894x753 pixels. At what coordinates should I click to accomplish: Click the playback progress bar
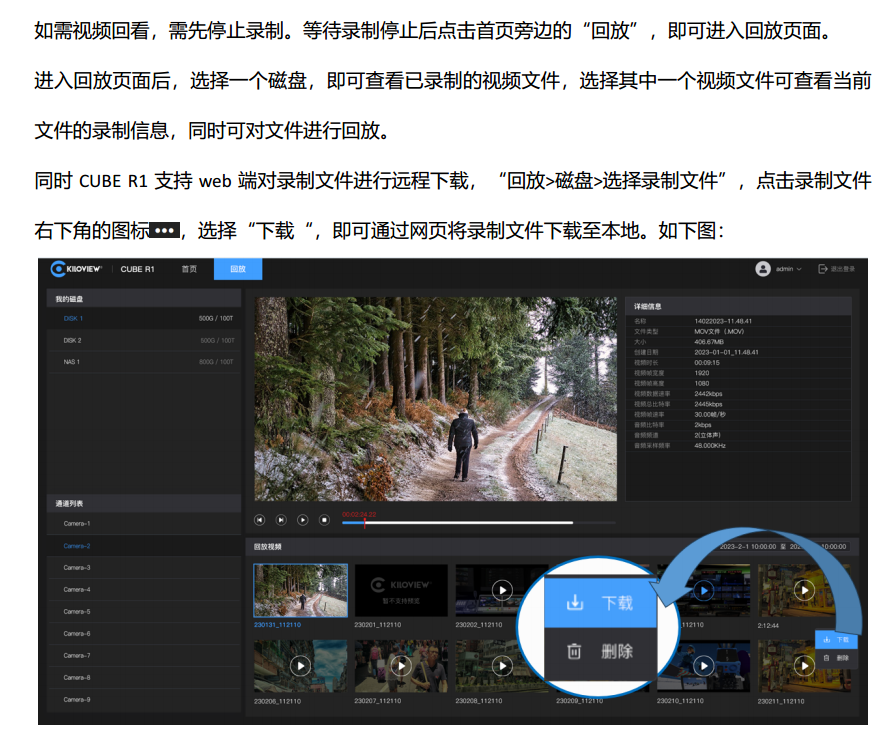point(479,523)
